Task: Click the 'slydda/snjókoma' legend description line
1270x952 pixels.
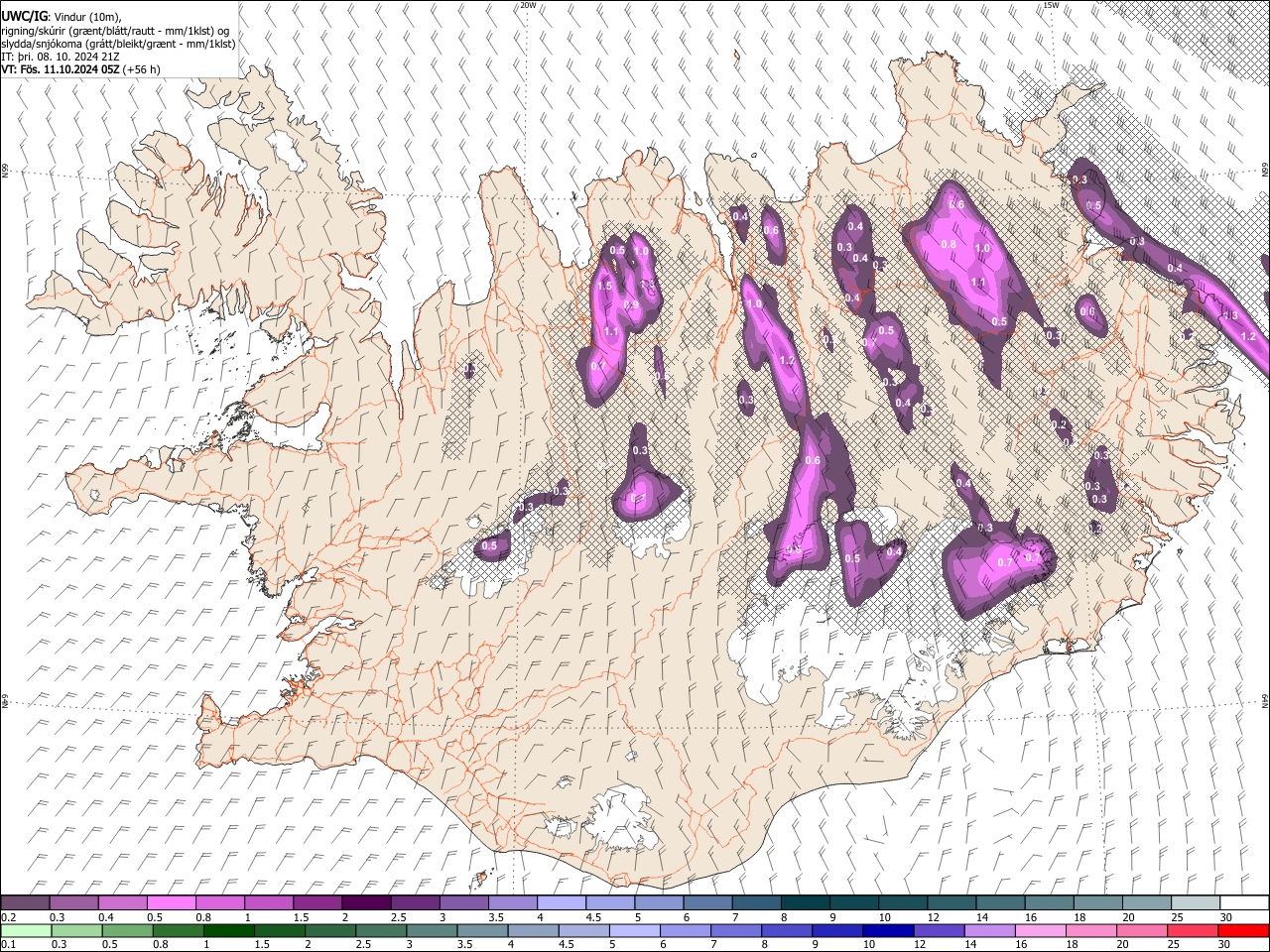Action: tap(118, 44)
